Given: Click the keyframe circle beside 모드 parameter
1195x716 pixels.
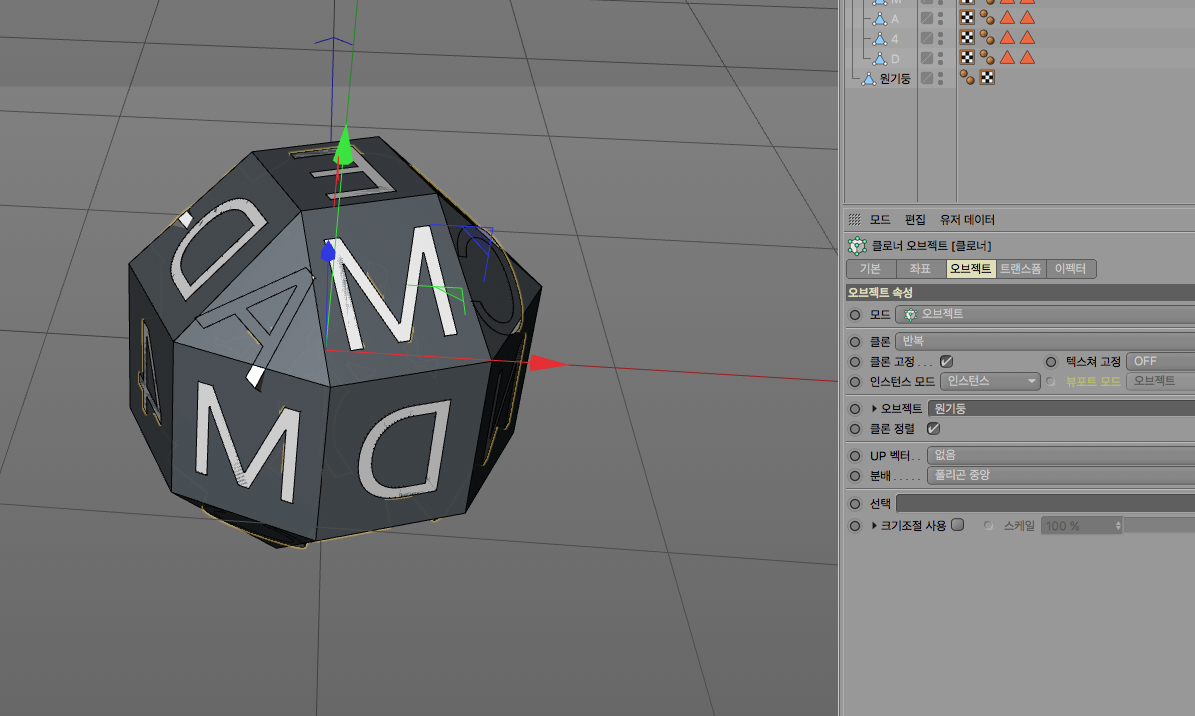Looking at the screenshot, I should point(854,314).
